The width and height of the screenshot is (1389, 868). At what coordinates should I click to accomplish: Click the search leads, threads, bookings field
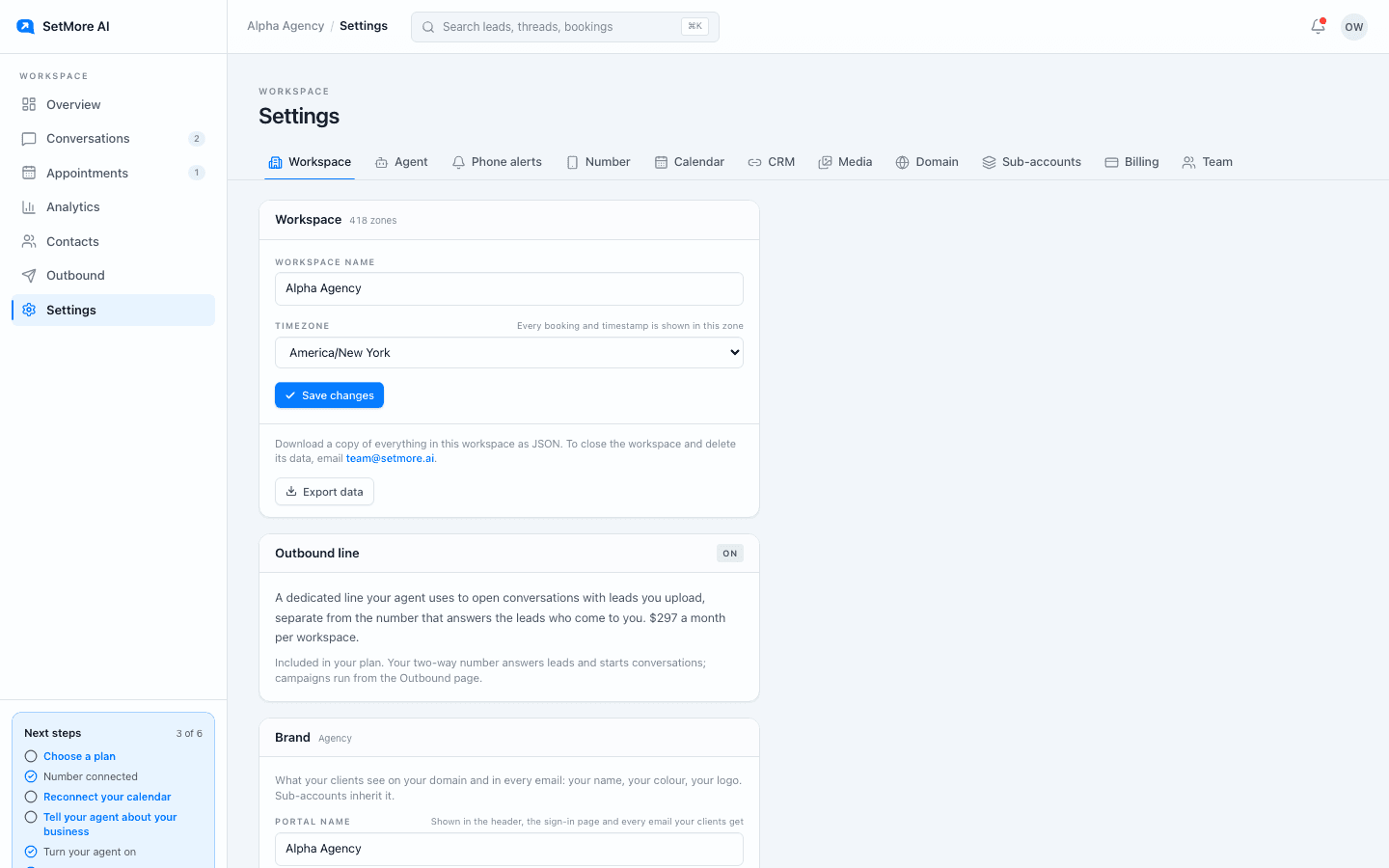[x=565, y=27]
